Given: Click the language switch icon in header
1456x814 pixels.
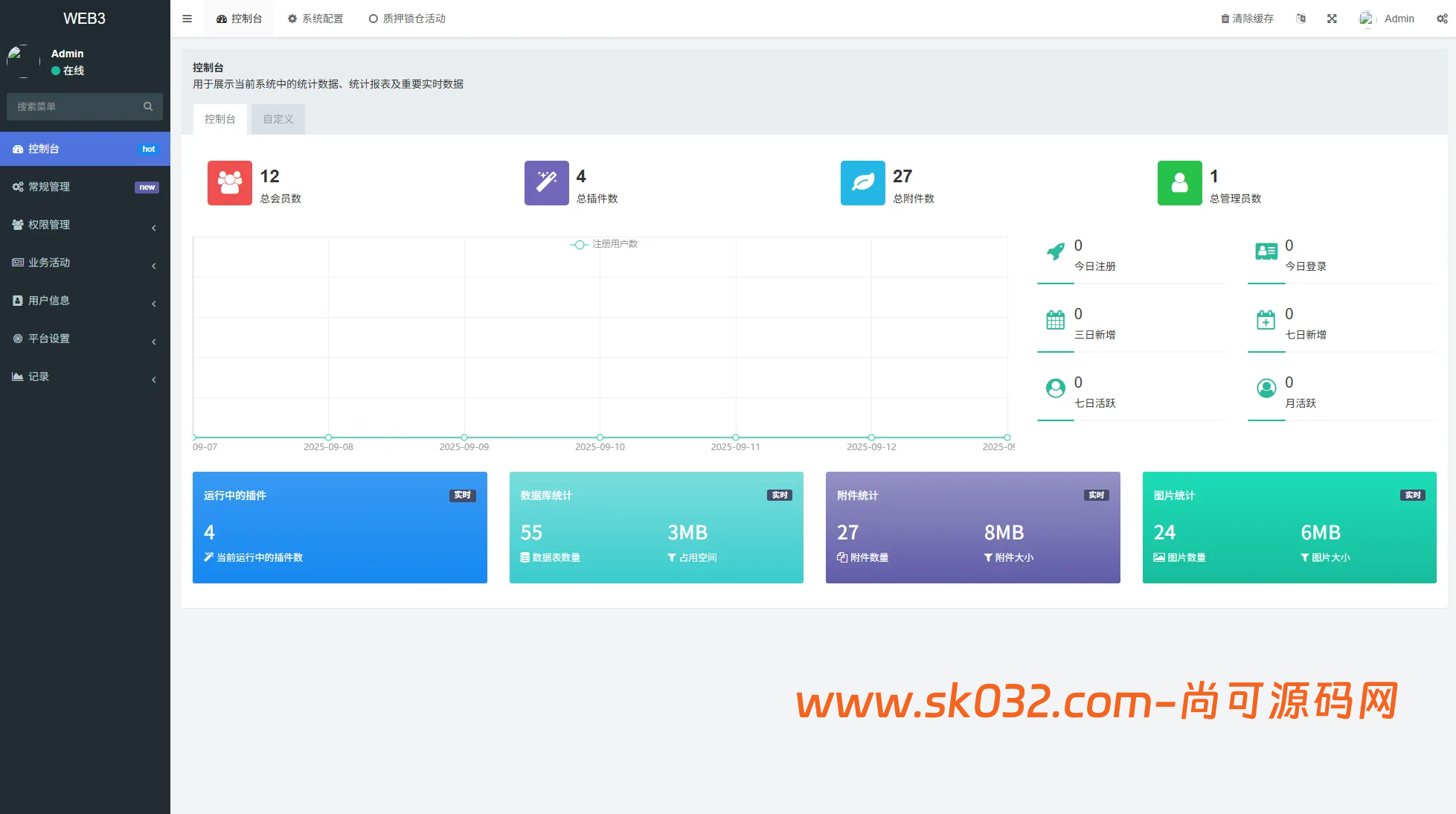Looking at the screenshot, I should (1301, 19).
